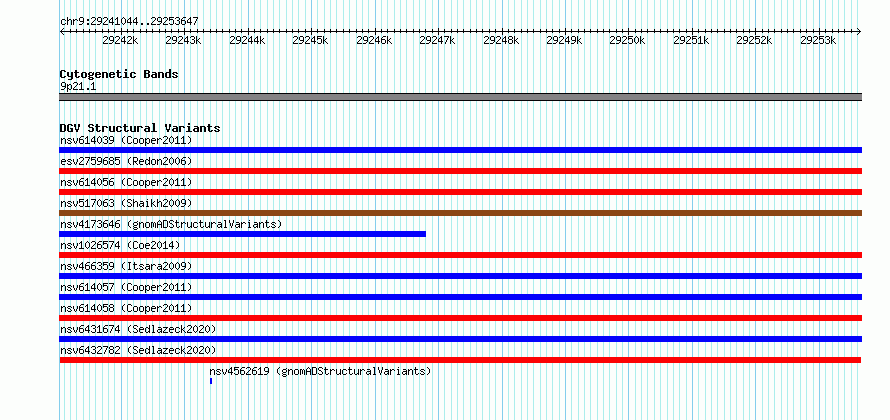Select the tiny blue nsv4562619 marker
The width and height of the screenshot is (890, 420).
(x=211, y=381)
